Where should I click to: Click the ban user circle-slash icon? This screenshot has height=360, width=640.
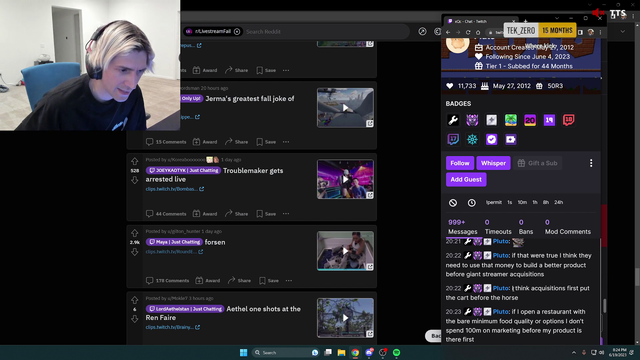pos(453,202)
